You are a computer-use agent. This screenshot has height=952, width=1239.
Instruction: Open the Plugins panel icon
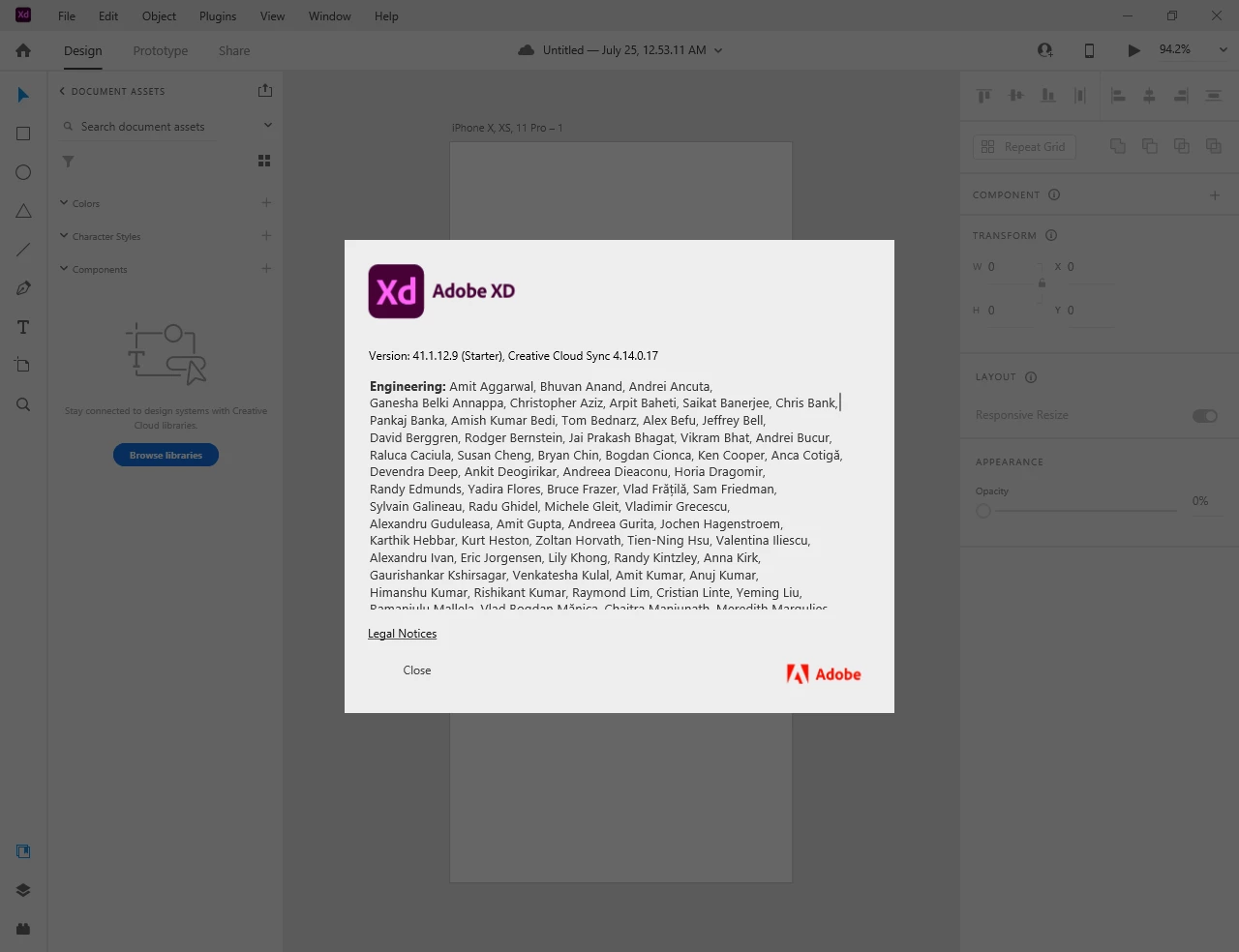coord(23,929)
